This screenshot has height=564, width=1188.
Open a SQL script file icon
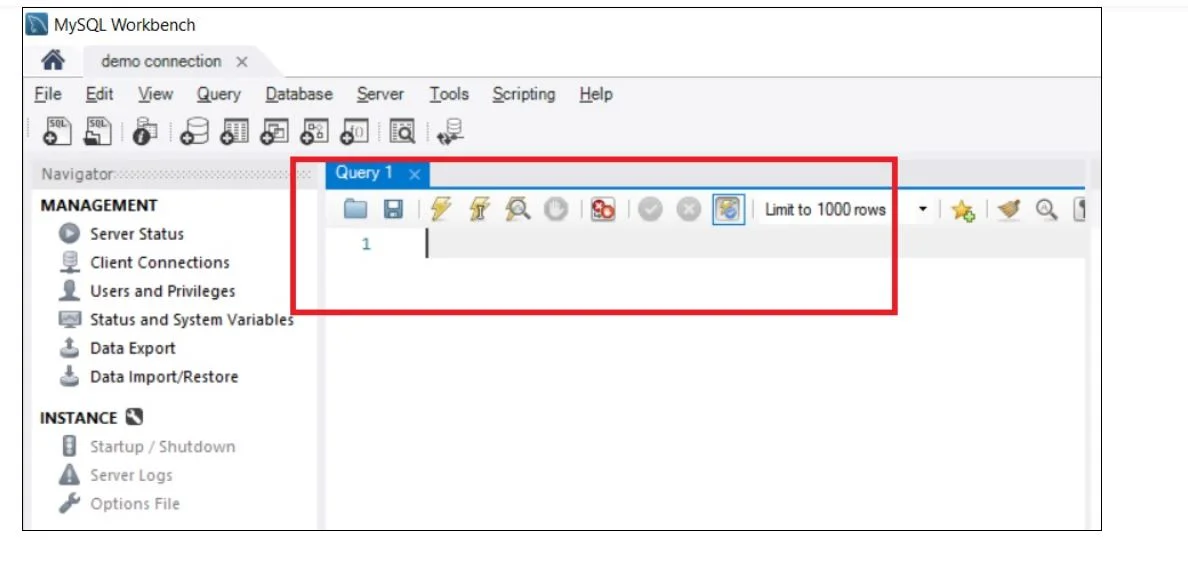pos(98,130)
